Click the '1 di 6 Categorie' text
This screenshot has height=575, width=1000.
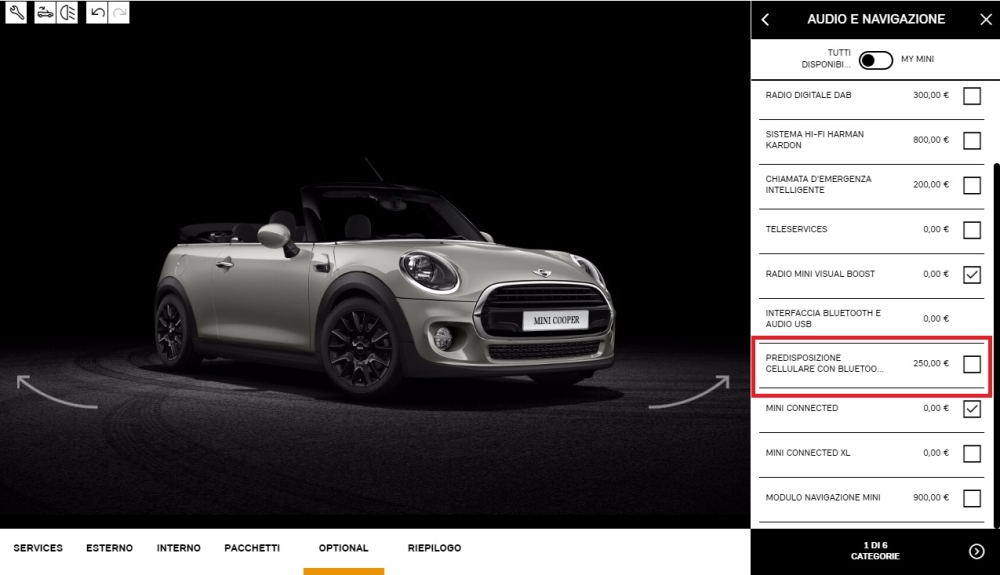click(875, 551)
